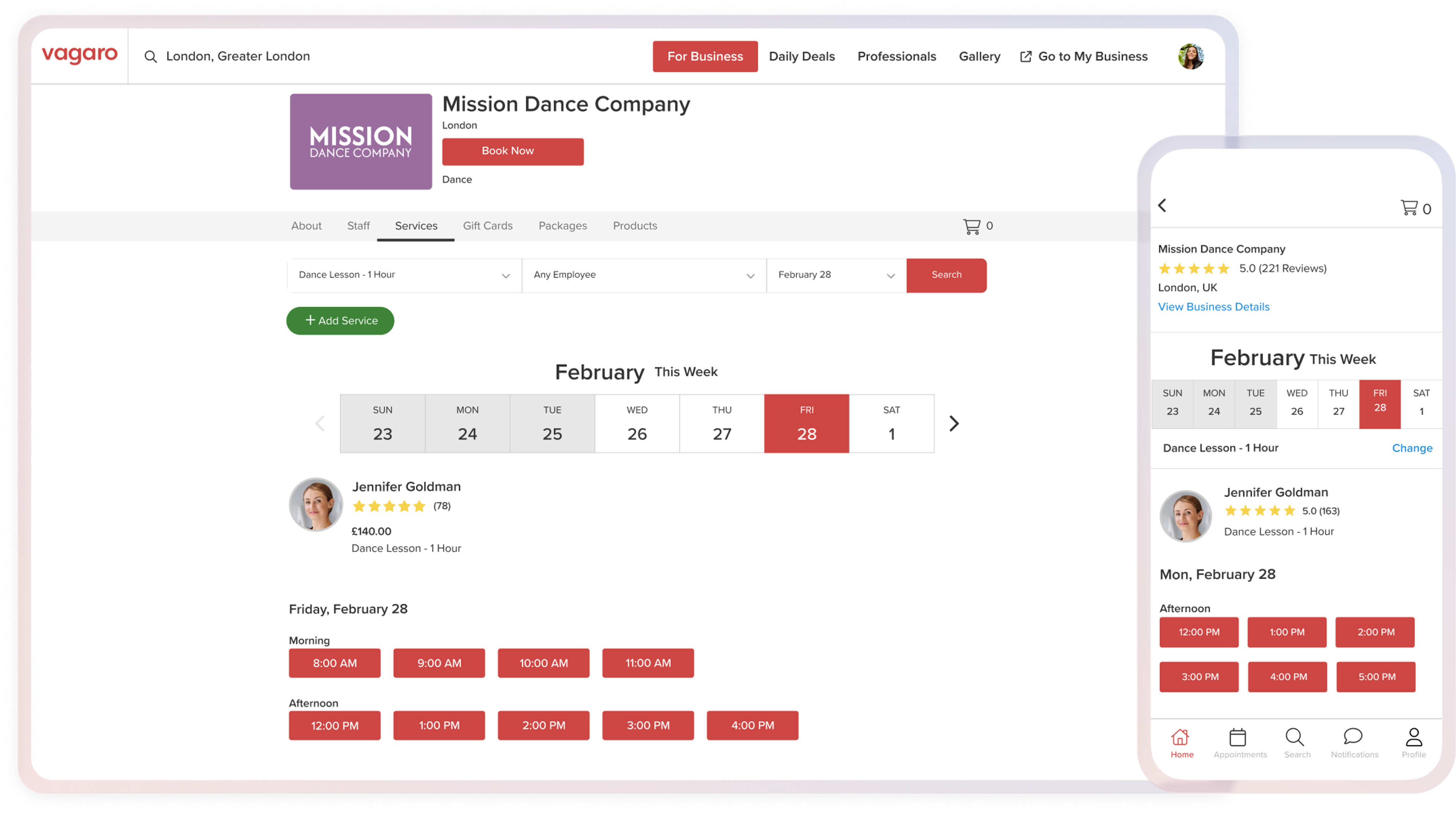Book the 10:00 AM time slot
The image size is (1456, 814).
point(544,663)
